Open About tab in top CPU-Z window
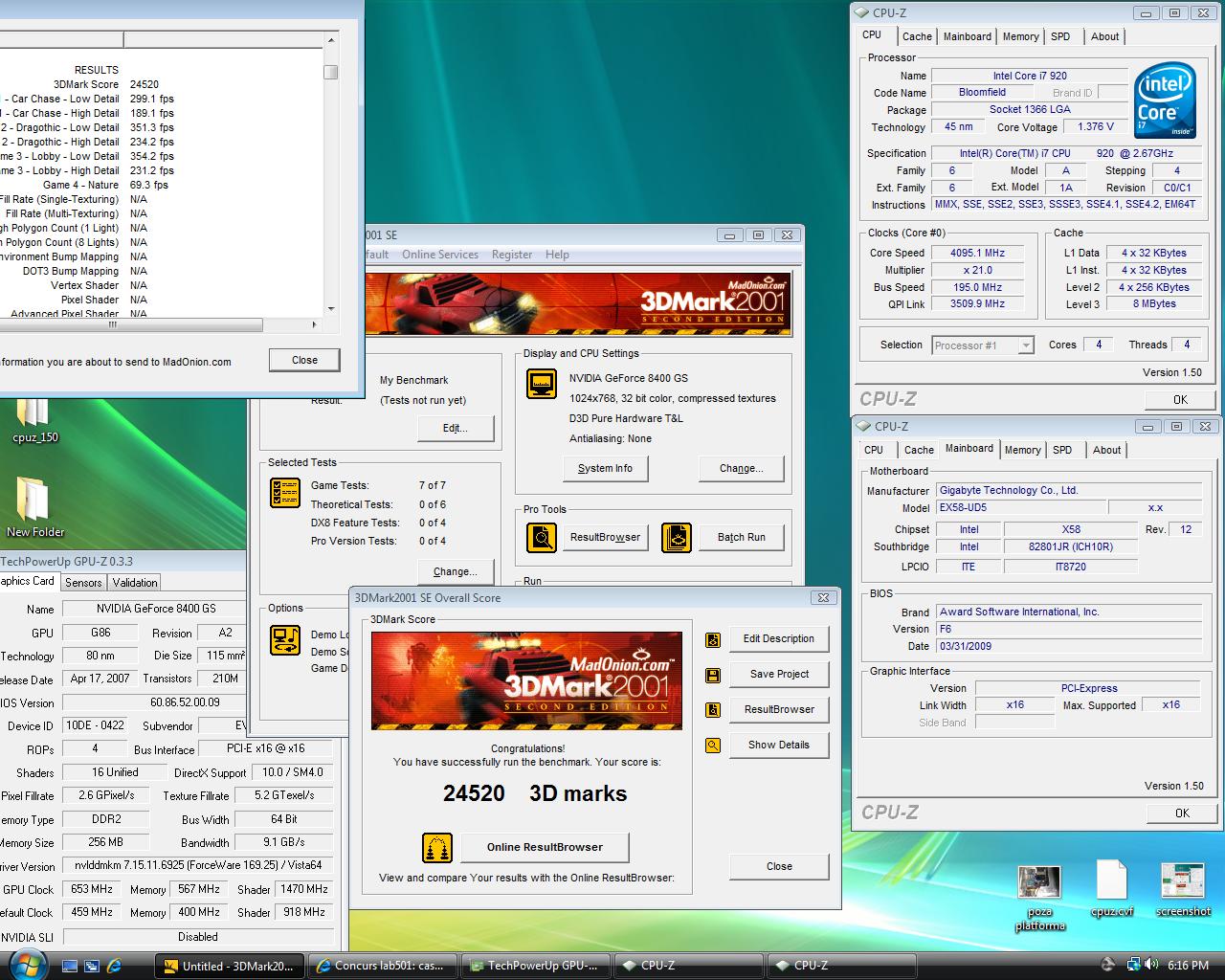Screen dimensions: 1225x980 1104,36
